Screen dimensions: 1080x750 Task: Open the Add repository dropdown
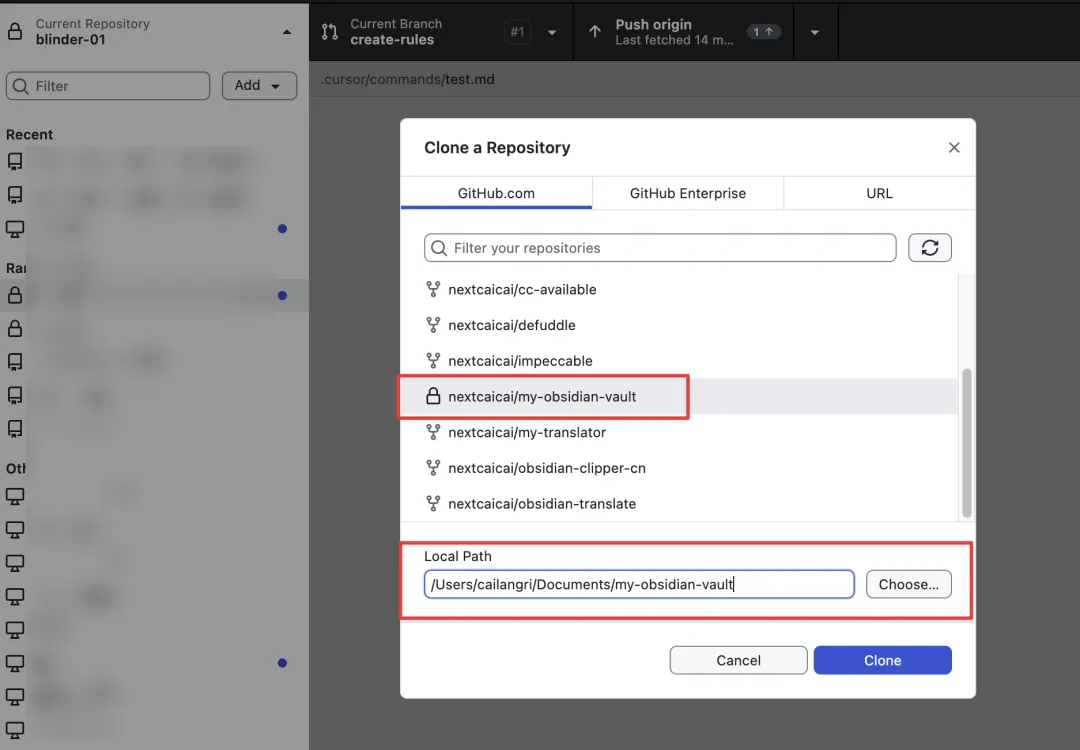pyautogui.click(x=259, y=85)
